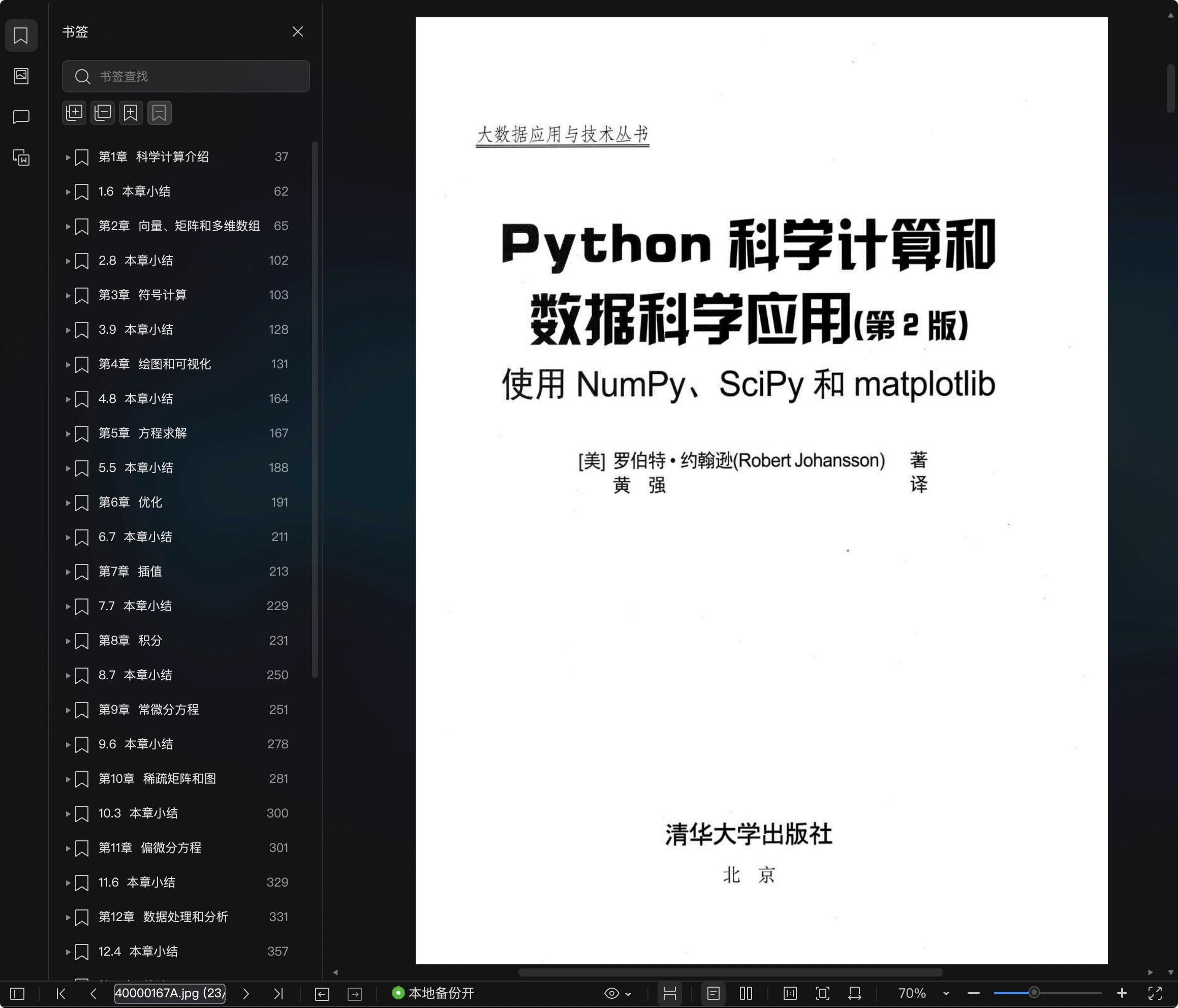Viewport: 1178px width, 1008px height.
Task: Expand 第4章 绘图和可视化 bookmark
Action: click(x=68, y=364)
